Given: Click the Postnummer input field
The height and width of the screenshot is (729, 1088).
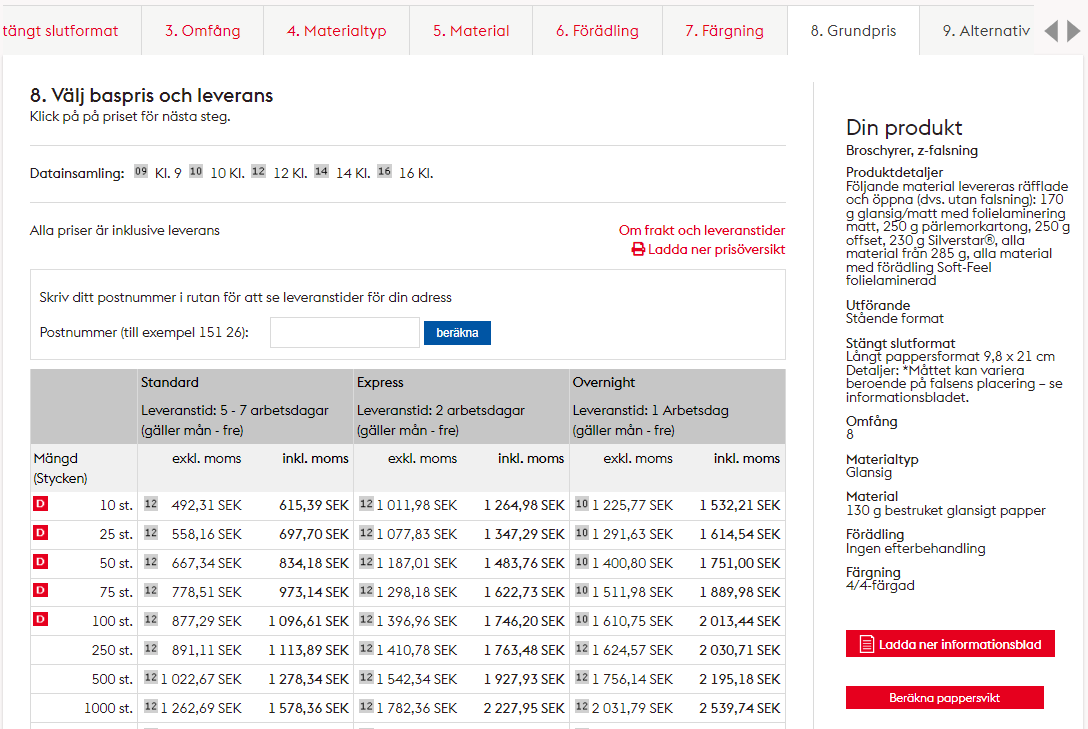Looking at the screenshot, I should click(345, 333).
